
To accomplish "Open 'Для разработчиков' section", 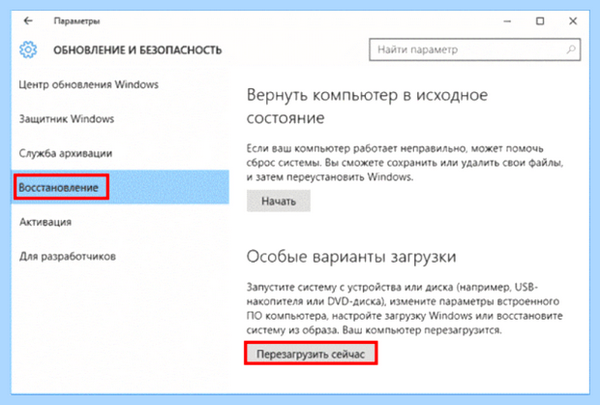I will pyautogui.click(x=67, y=256).
